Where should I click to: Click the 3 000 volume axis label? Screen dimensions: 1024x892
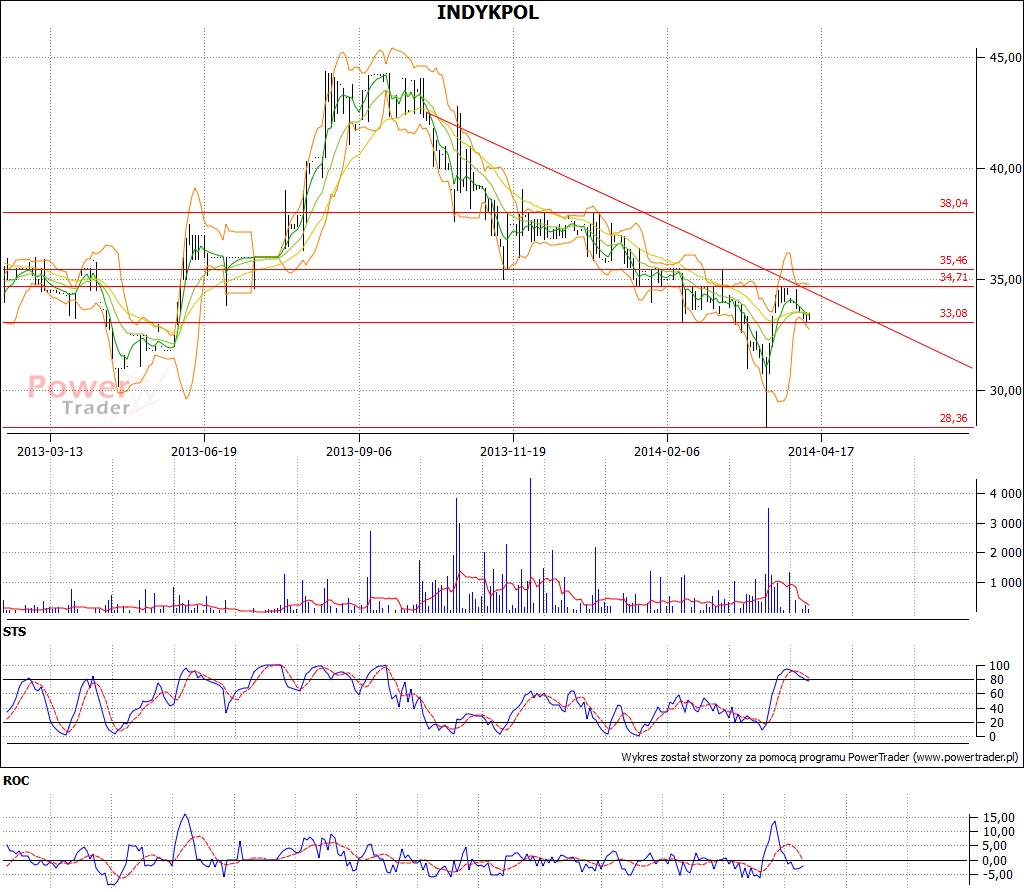(1006, 524)
